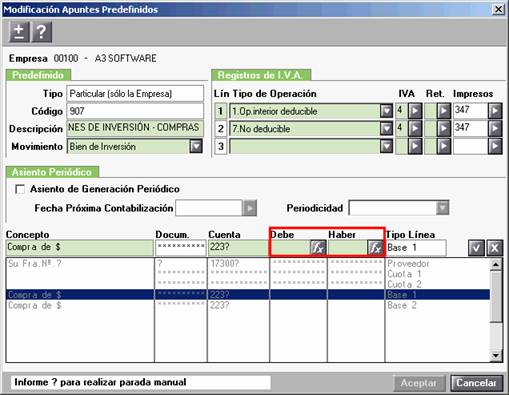
Task: Click the Impresos field 347 on line 1
Action: (x=470, y=111)
